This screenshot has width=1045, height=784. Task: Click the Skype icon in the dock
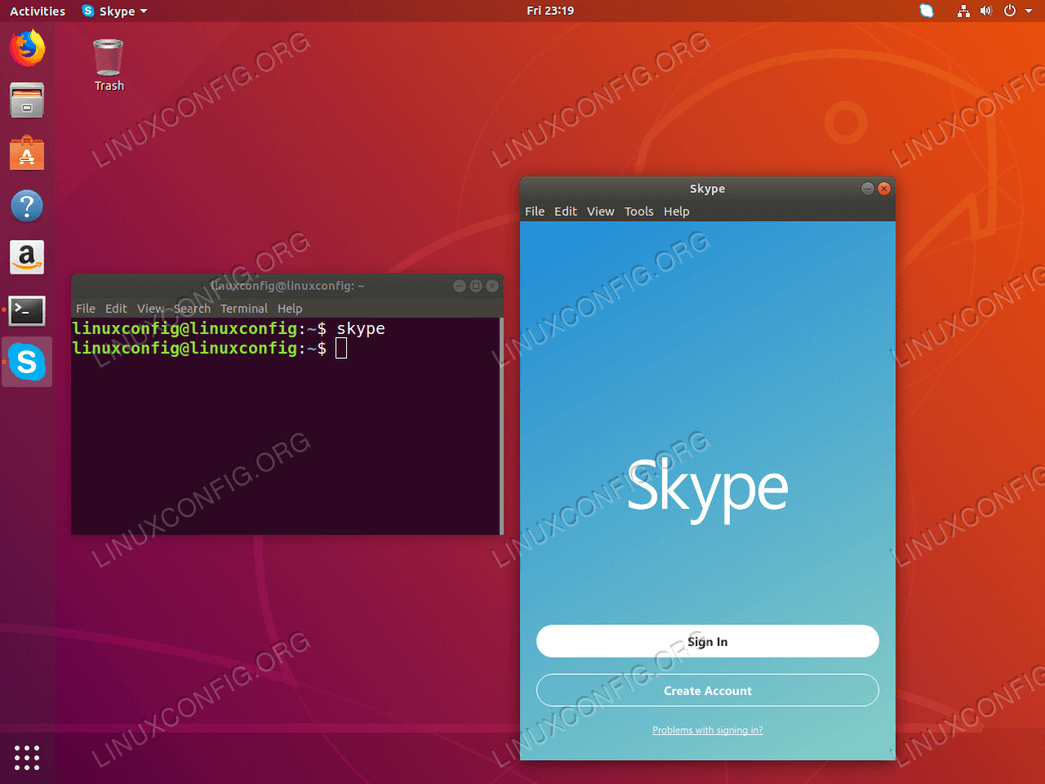26,362
